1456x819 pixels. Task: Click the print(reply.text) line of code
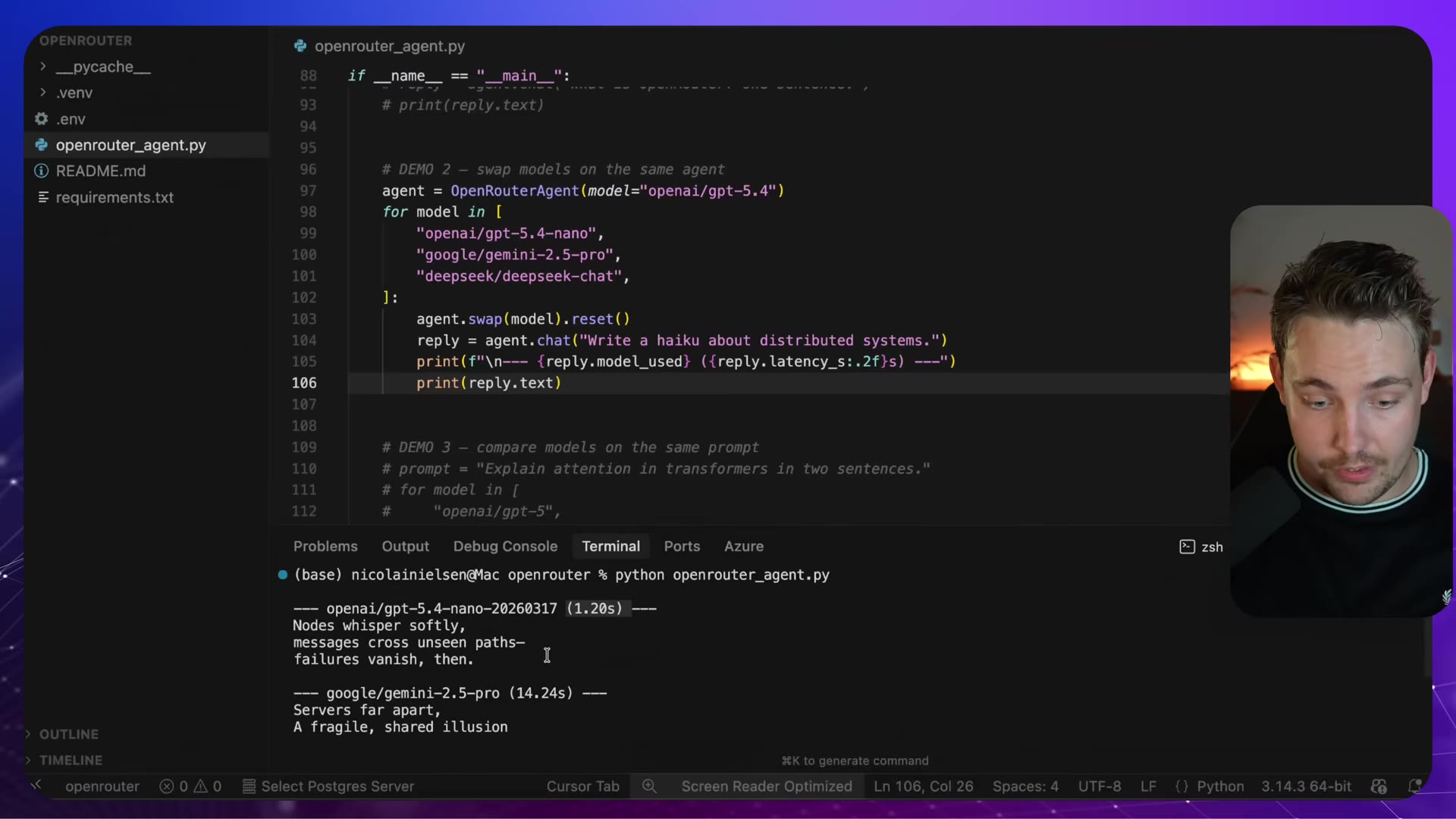tap(489, 383)
